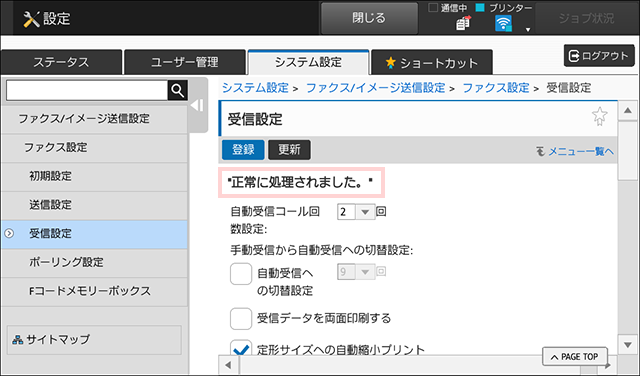Image resolution: width=640 pixels, height=376 pixels.
Task: Open Fコードメモリーボックス in the sidebar
Action: (94, 291)
